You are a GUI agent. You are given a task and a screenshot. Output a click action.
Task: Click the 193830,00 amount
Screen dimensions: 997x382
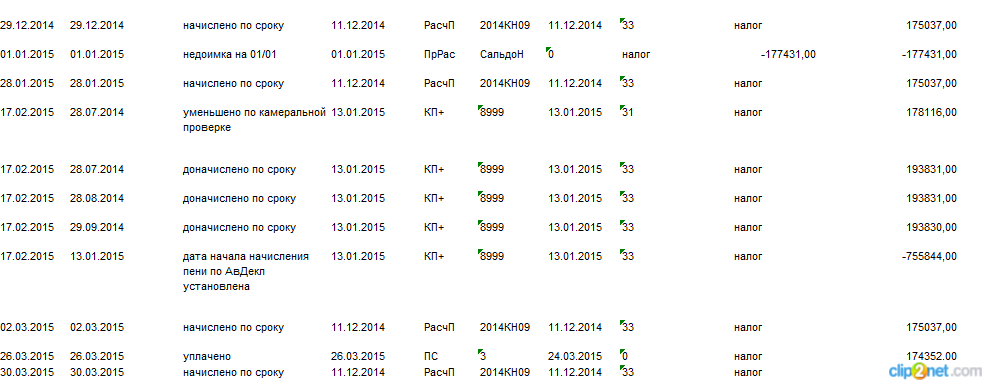pos(932,228)
